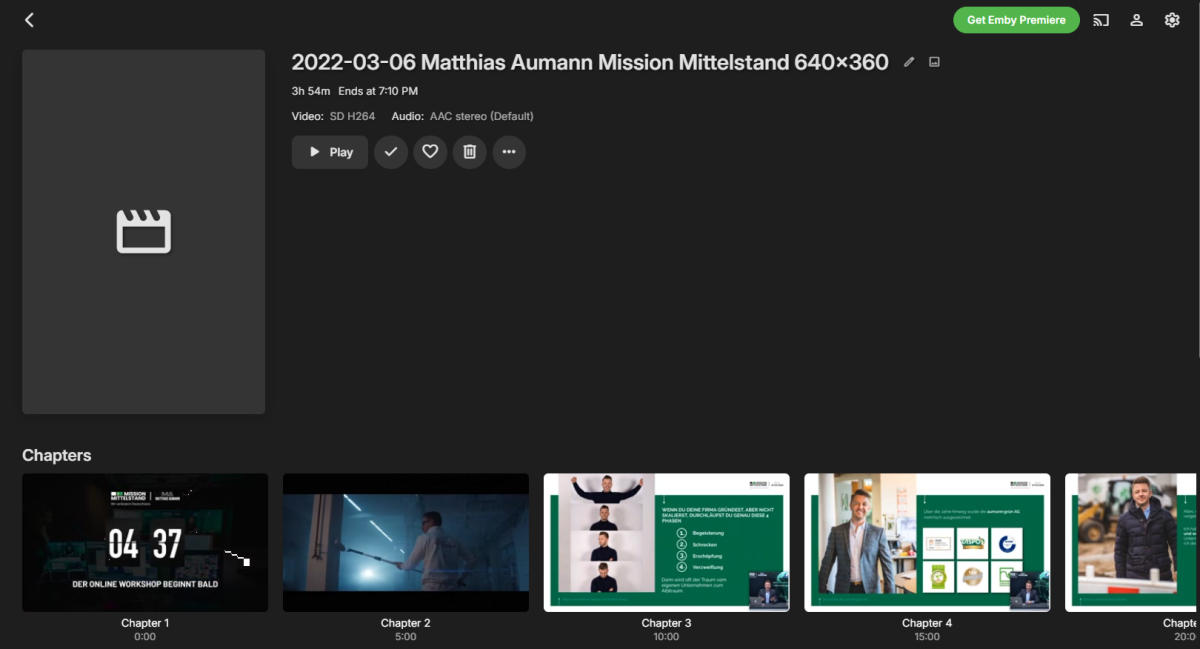
Task: Edit metadata using the pencil icon
Action: (909, 61)
